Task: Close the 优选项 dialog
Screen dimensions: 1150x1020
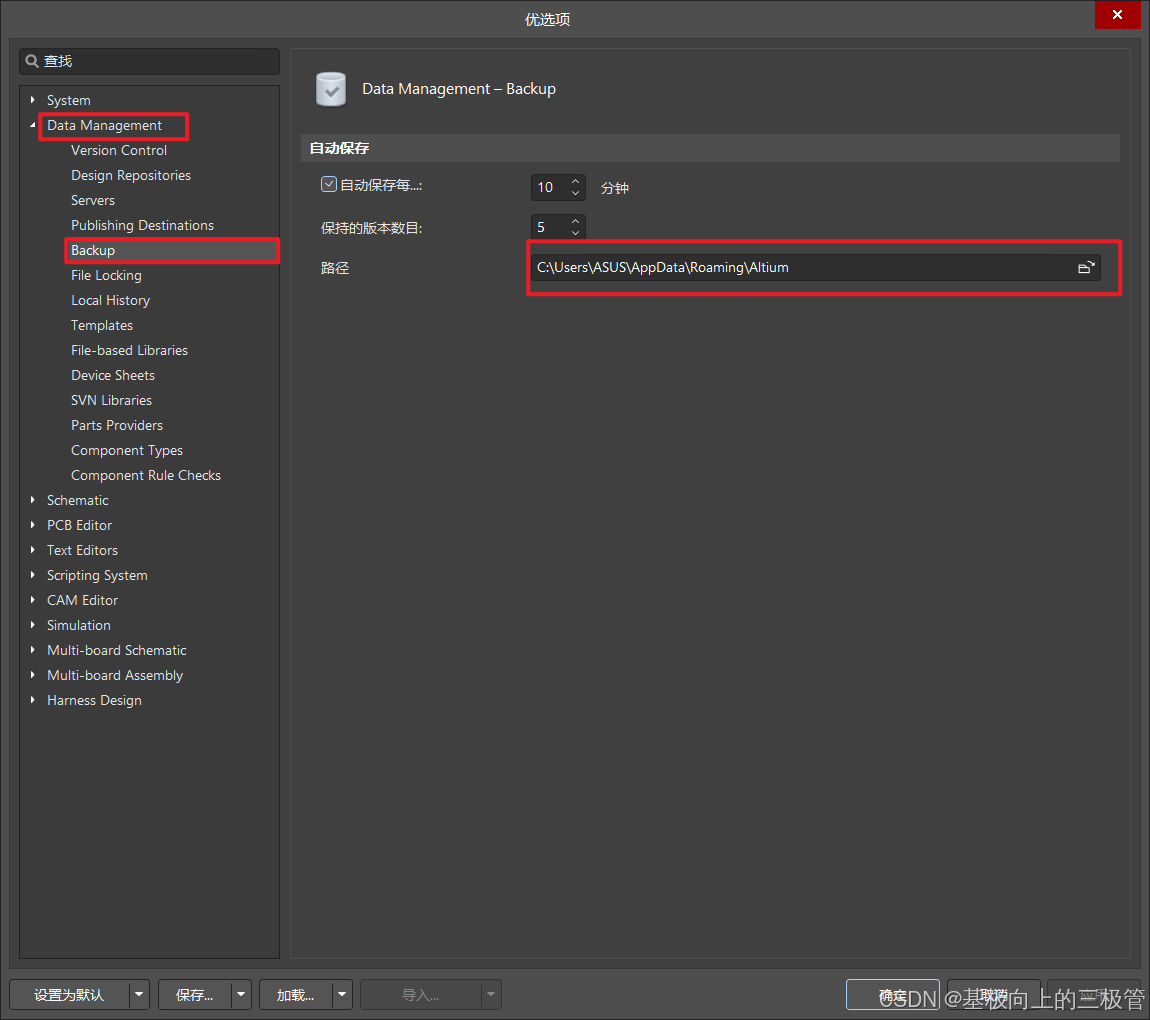Action: [1117, 15]
